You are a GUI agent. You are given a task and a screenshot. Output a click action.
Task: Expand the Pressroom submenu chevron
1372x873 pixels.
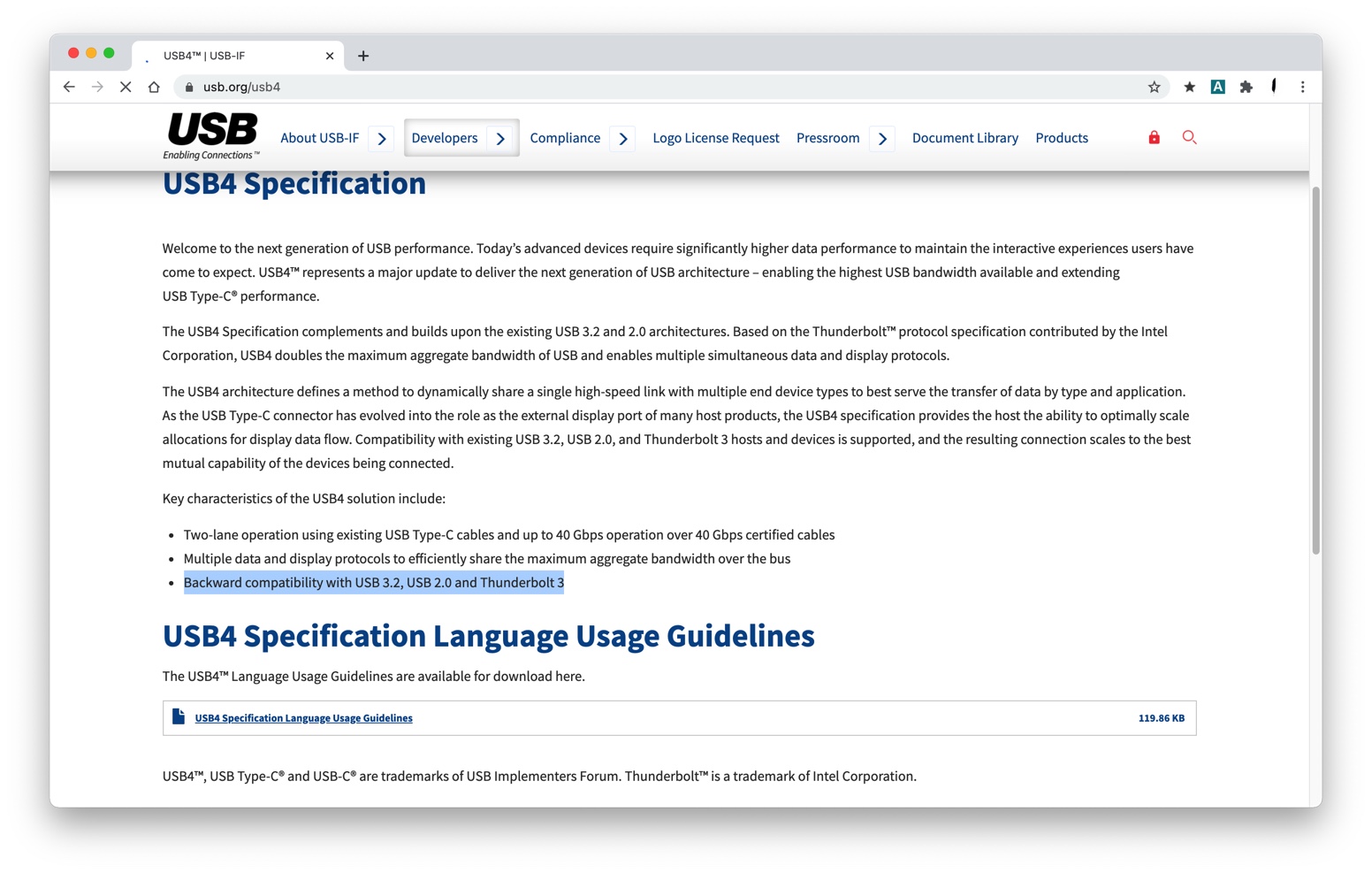[882, 139]
